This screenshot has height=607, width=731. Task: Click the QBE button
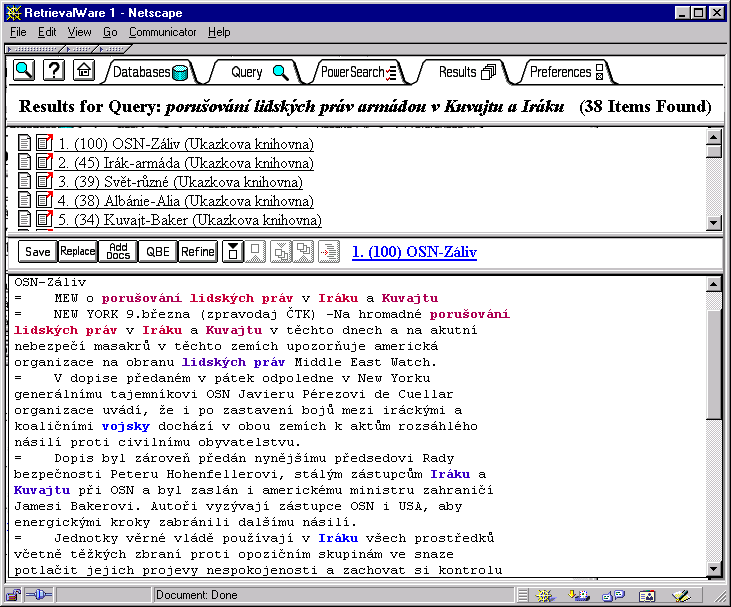(x=158, y=252)
